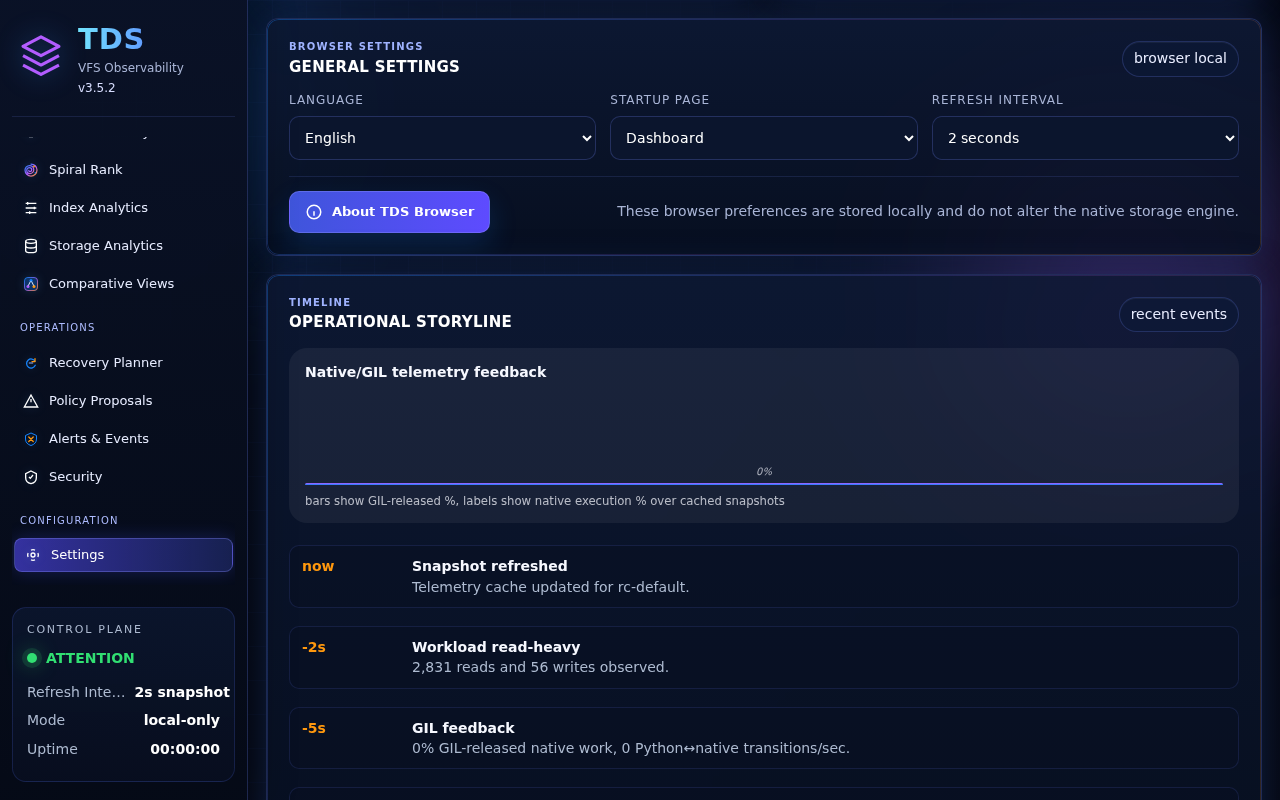Click the OPERATIONAL STORYLINE heading

pyautogui.click(x=400, y=322)
